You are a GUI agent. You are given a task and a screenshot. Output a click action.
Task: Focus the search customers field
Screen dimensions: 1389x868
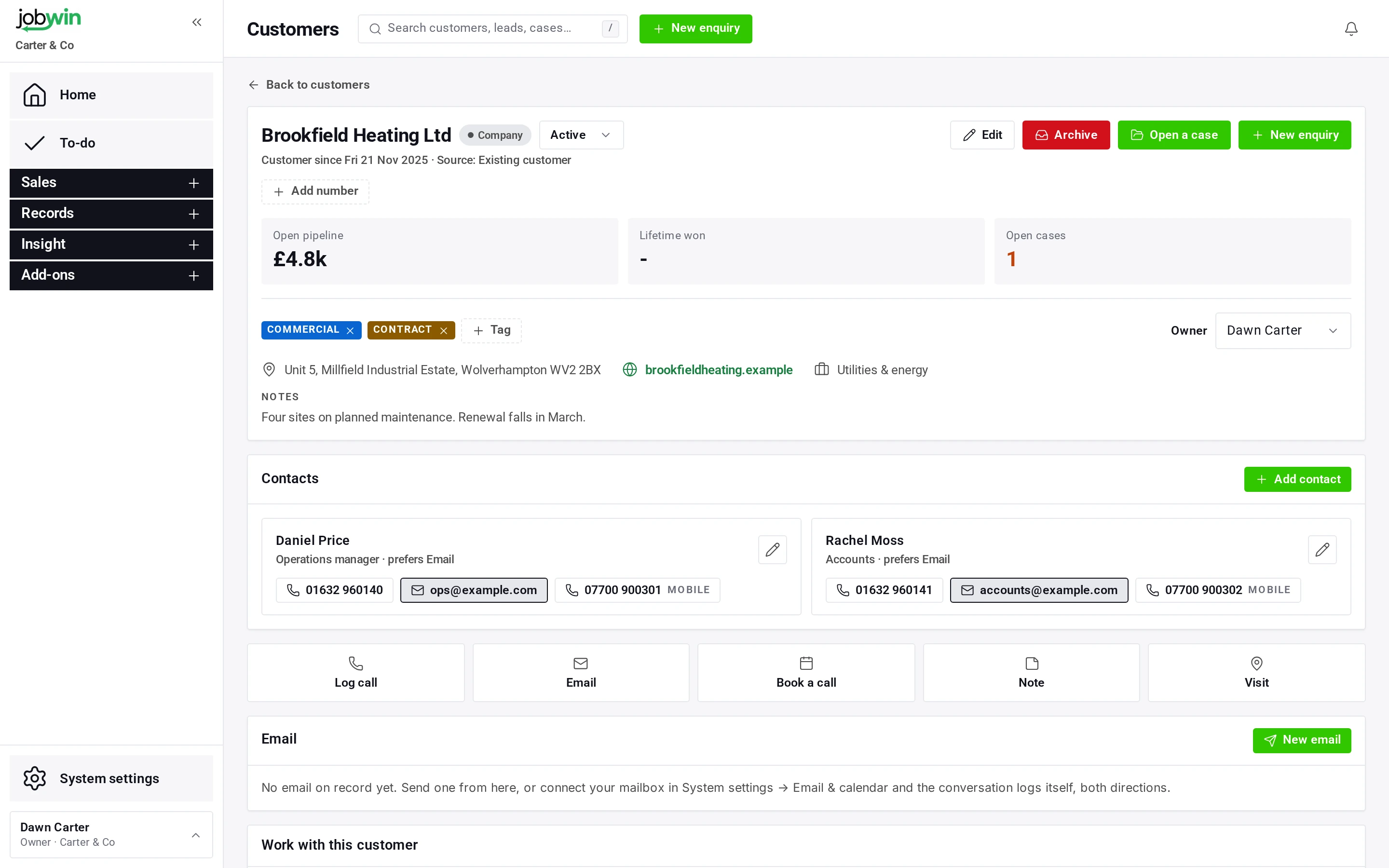coord(492,29)
